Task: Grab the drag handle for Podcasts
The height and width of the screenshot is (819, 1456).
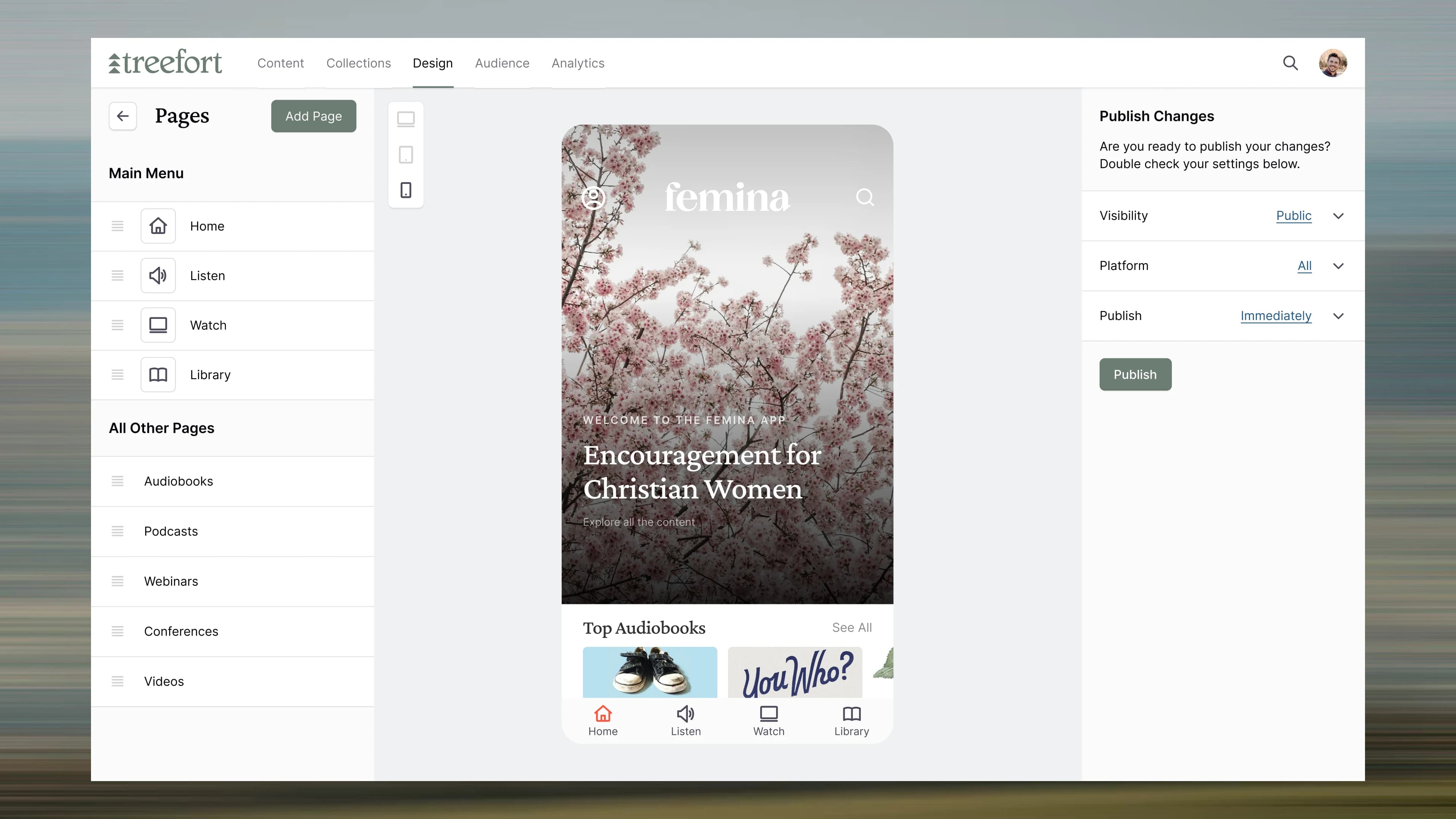Action: coord(118,531)
